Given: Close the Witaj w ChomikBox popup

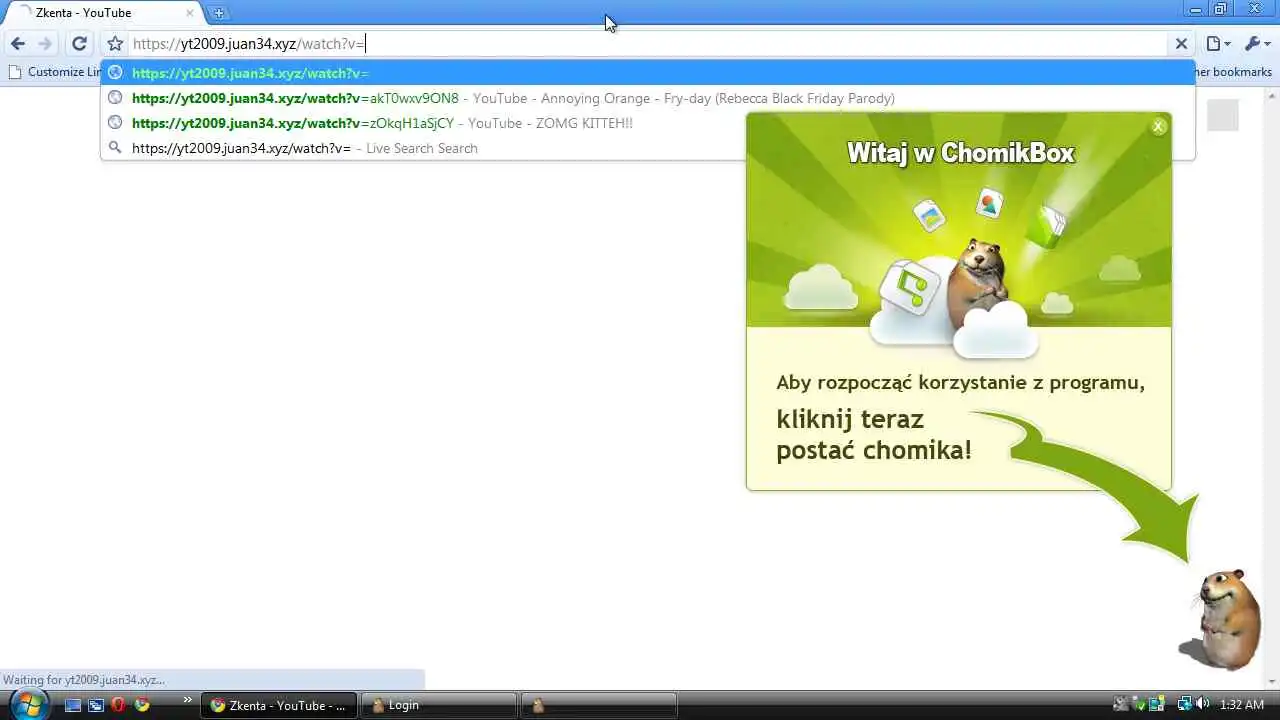Looking at the screenshot, I should (1158, 126).
